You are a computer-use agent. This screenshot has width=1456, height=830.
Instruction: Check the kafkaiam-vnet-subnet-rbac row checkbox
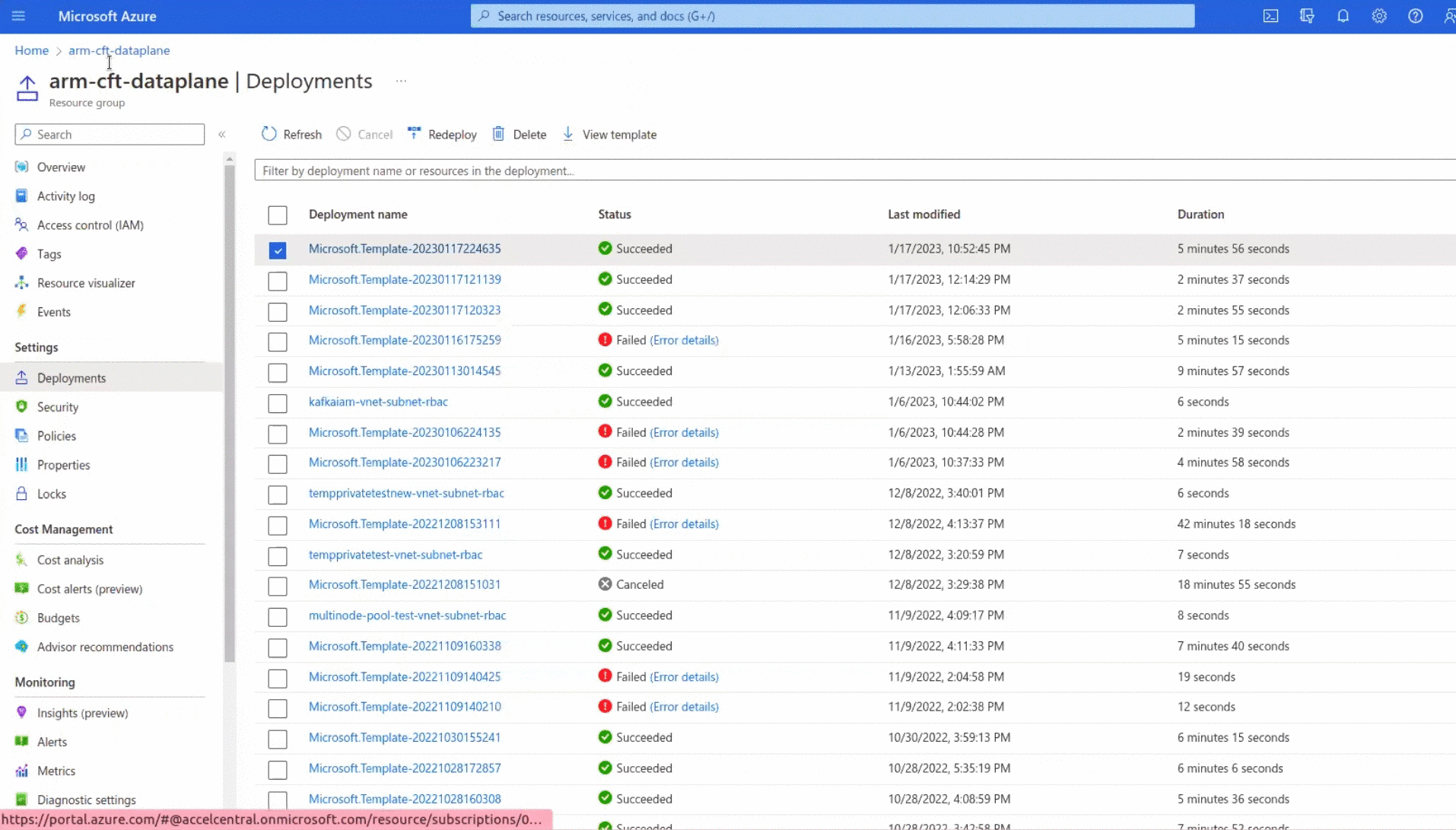pyautogui.click(x=278, y=403)
